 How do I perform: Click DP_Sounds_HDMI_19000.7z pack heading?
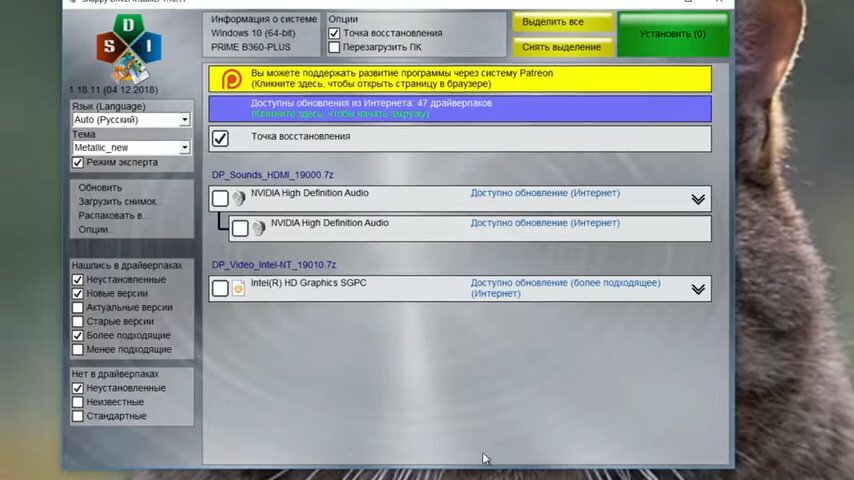pos(273,175)
